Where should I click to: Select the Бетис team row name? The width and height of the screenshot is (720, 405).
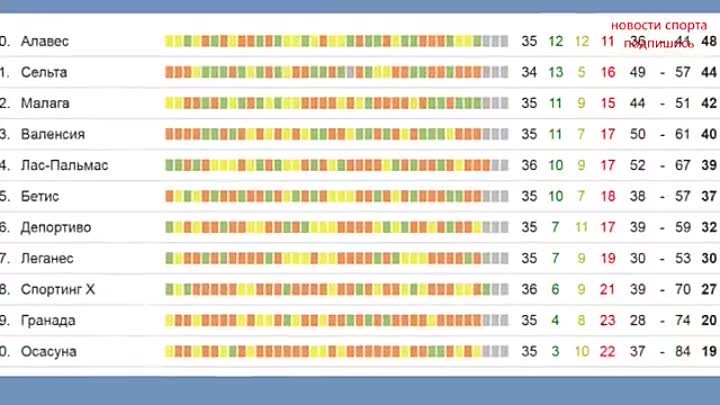40,196
